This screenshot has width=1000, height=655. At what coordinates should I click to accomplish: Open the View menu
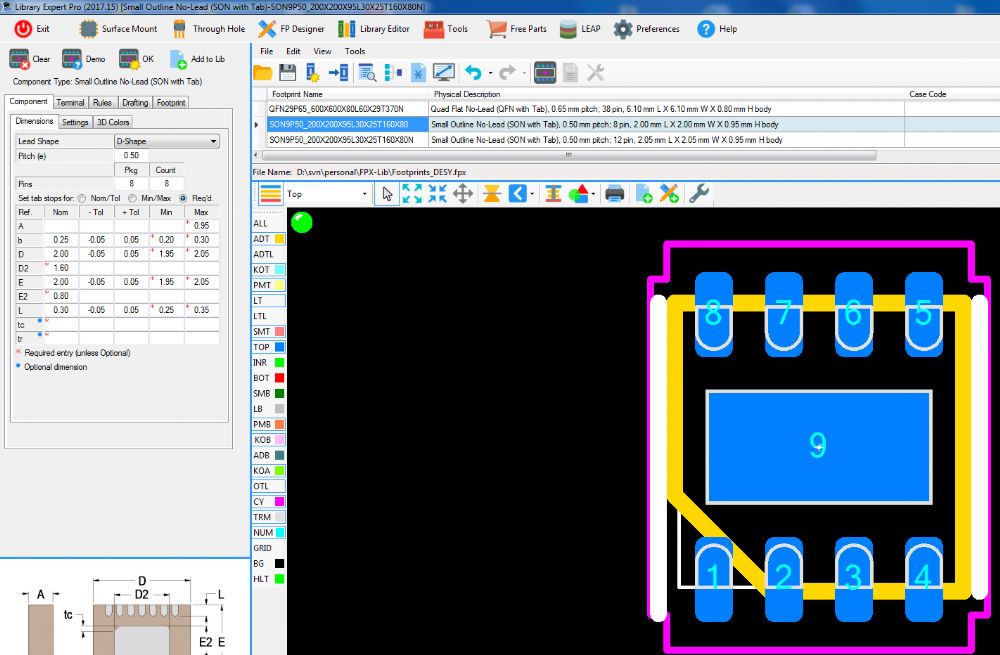pyautogui.click(x=322, y=51)
